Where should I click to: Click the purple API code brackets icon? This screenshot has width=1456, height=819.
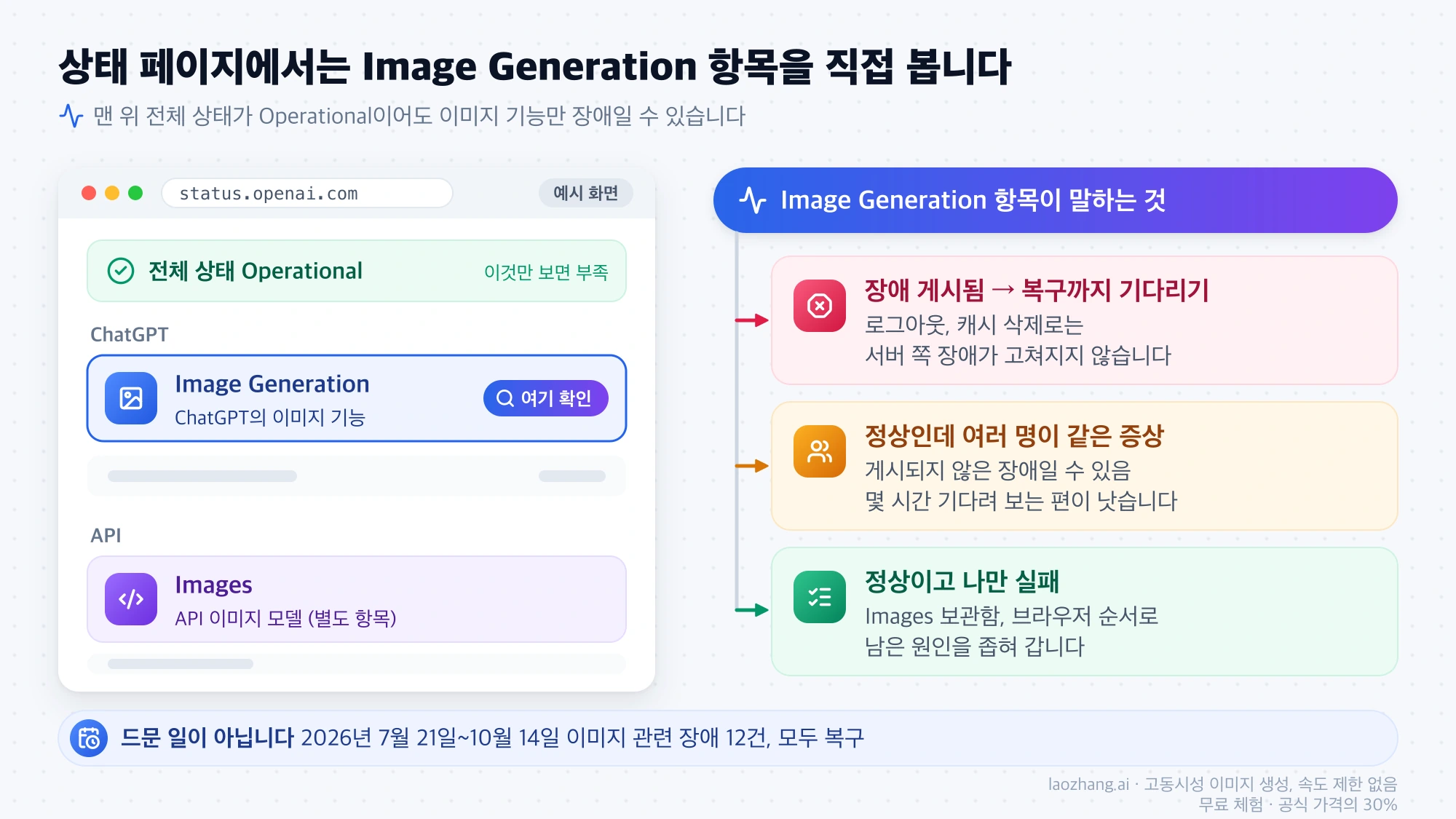(x=131, y=599)
